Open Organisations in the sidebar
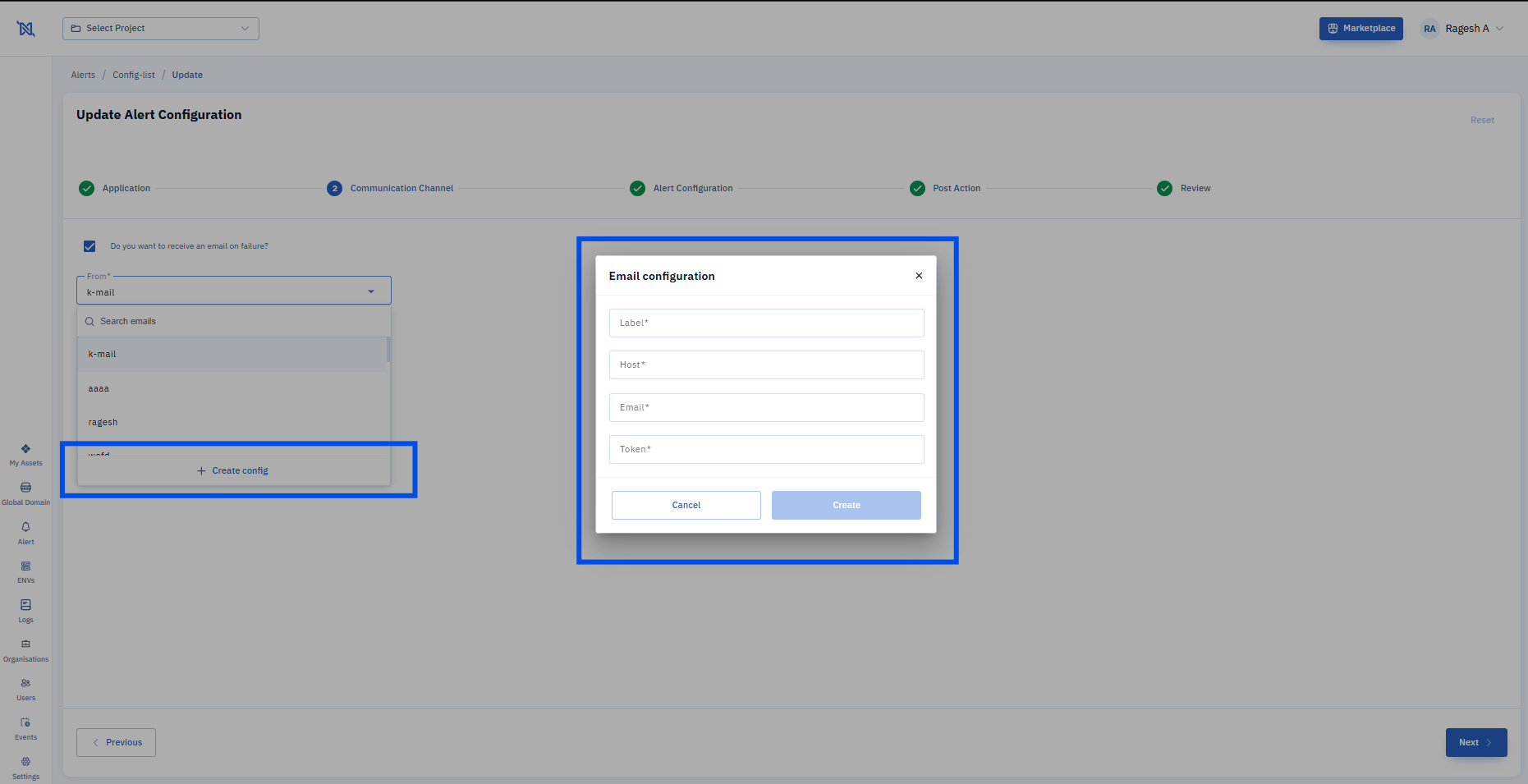 [x=25, y=651]
